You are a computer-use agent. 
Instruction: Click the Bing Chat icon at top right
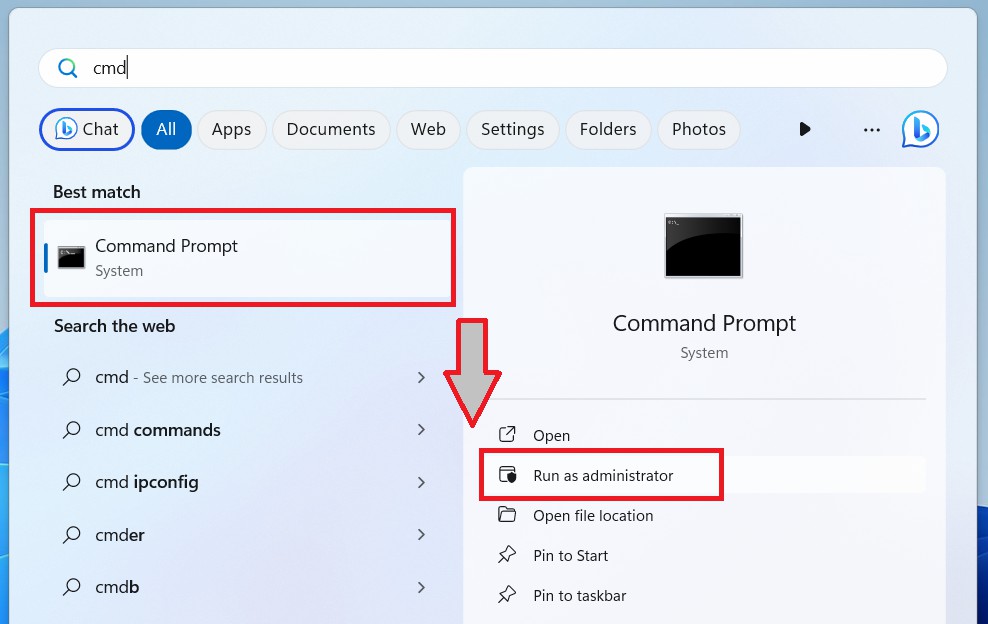click(920, 129)
